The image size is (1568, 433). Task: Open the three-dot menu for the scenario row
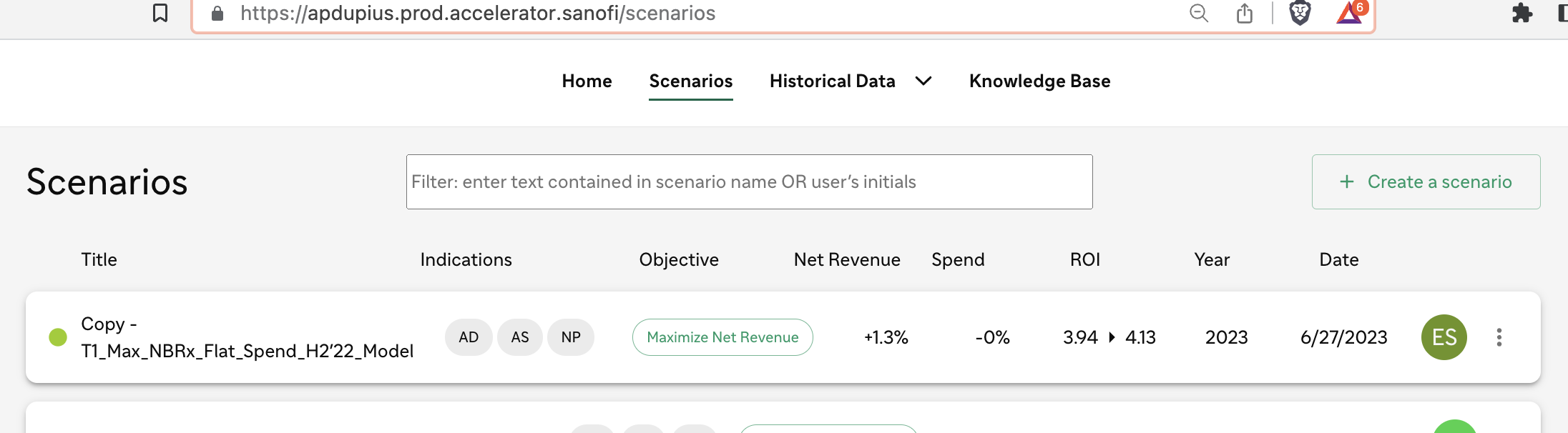tap(1499, 337)
